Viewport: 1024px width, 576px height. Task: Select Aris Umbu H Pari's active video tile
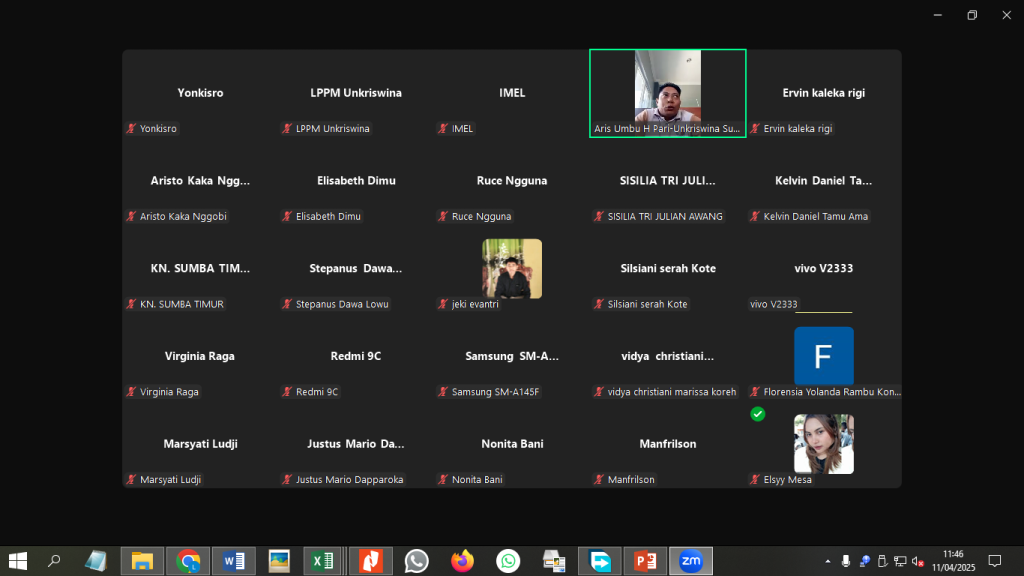(x=667, y=93)
